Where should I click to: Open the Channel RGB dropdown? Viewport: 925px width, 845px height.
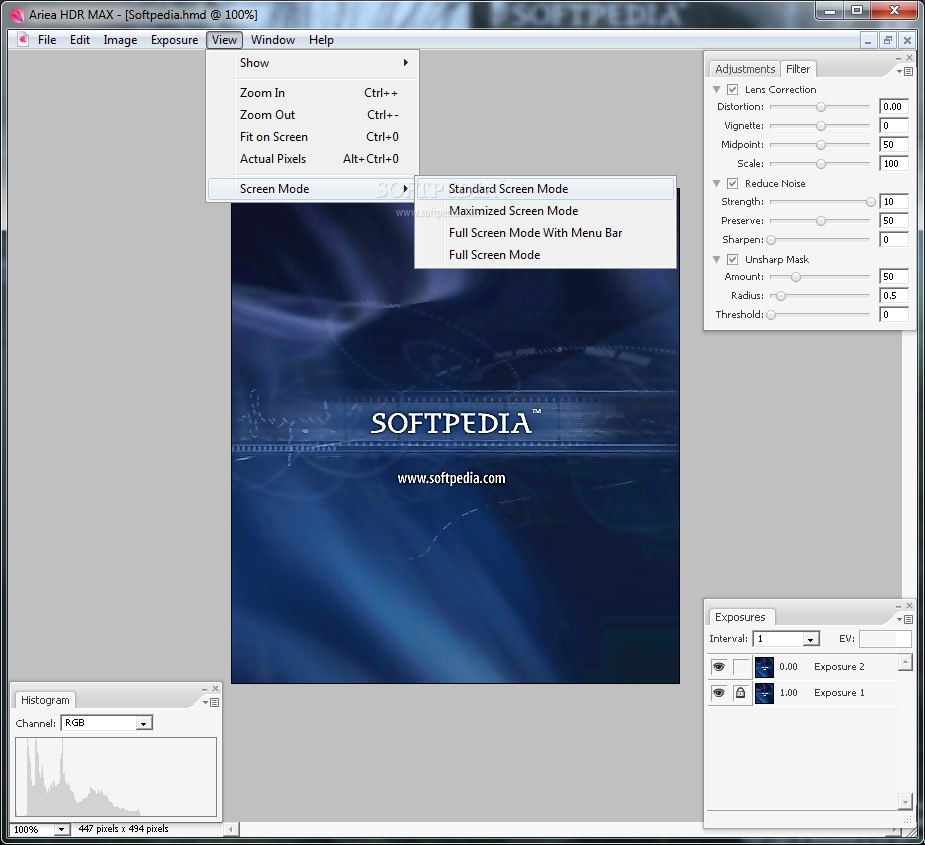143,723
